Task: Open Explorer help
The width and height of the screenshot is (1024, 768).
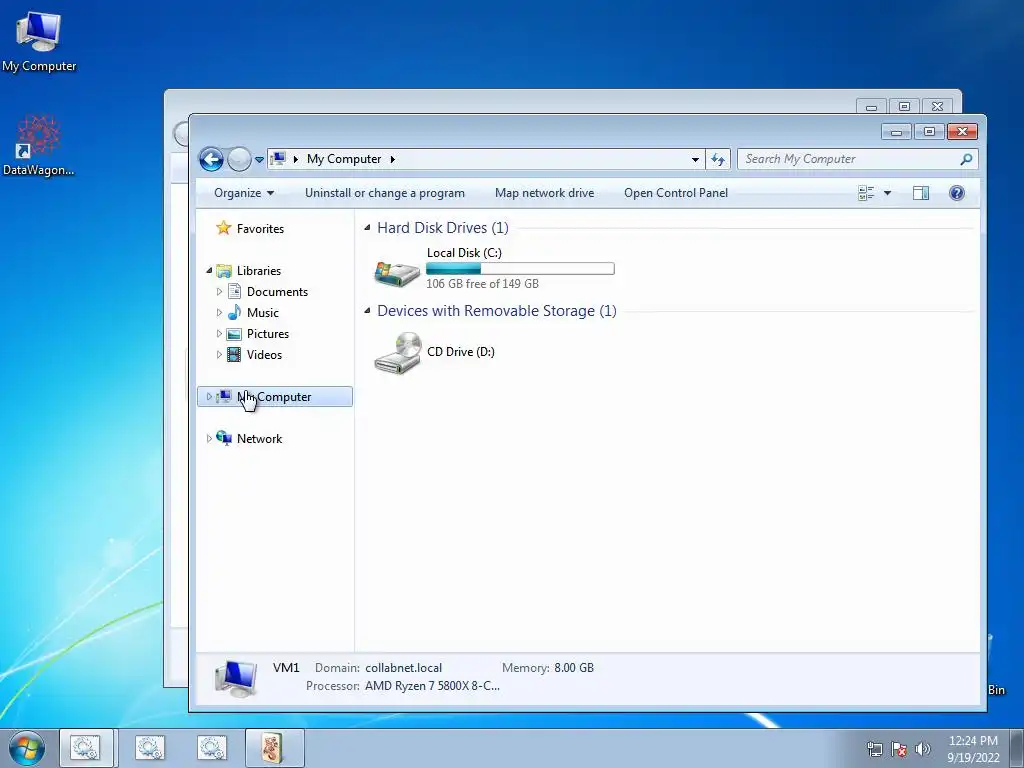Action: point(957,193)
